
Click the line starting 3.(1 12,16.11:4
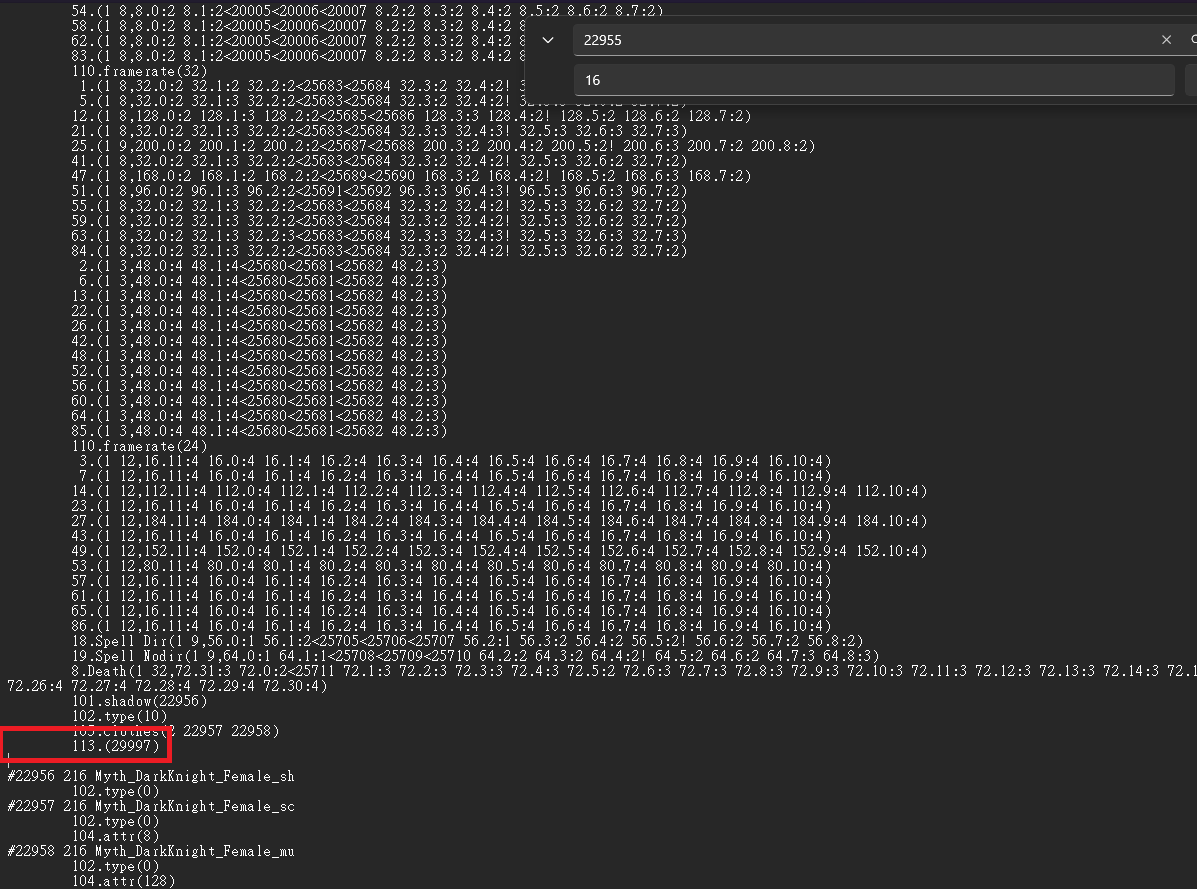[x=455, y=461]
